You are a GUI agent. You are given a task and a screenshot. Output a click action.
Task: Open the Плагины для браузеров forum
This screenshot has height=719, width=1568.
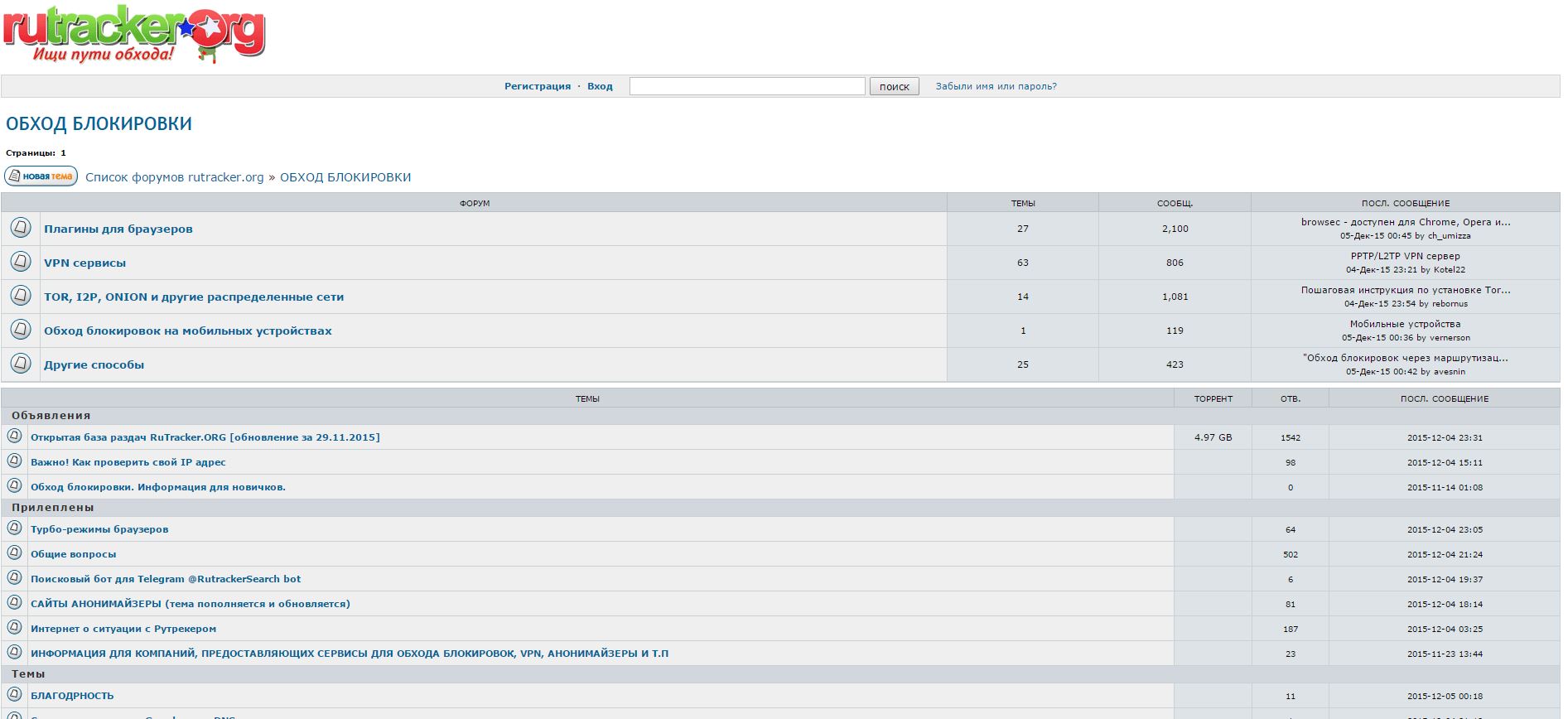118,229
